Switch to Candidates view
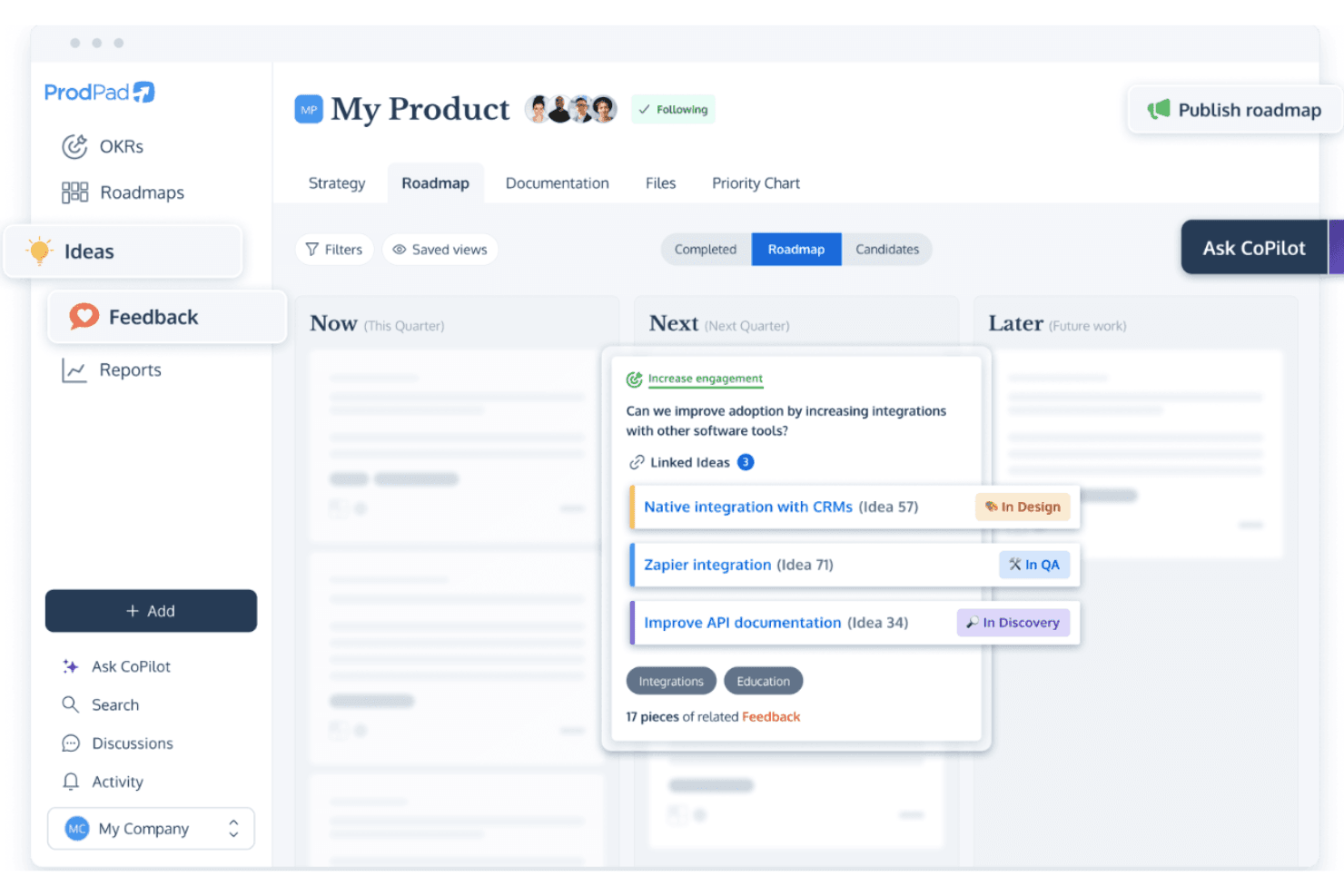 point(887,250)
